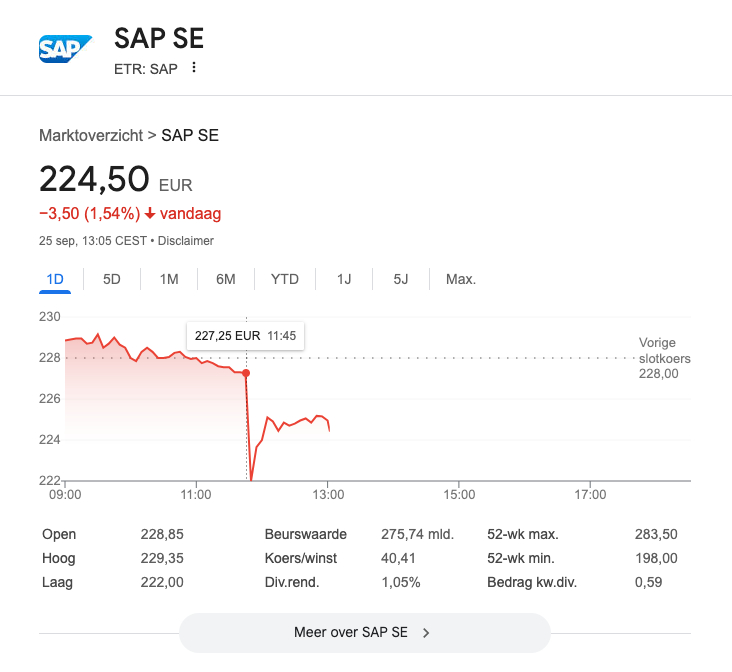Show the 1M chart range
Image resolution: width=732 pixels, height=672 pixels.
click(x=169, y=279)
